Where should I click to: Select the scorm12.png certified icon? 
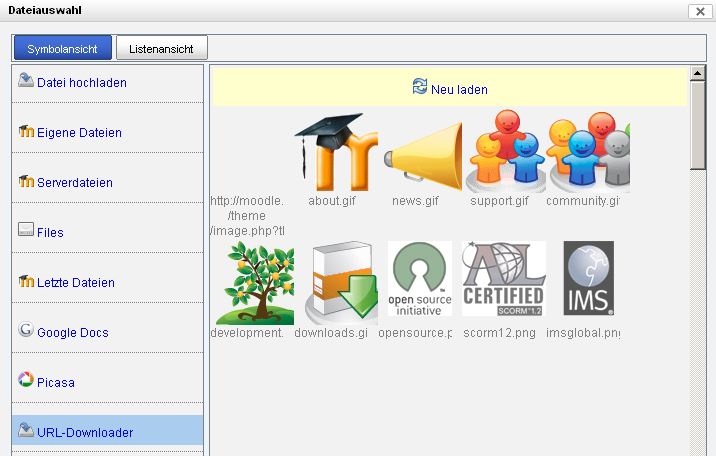pos(503,279)
